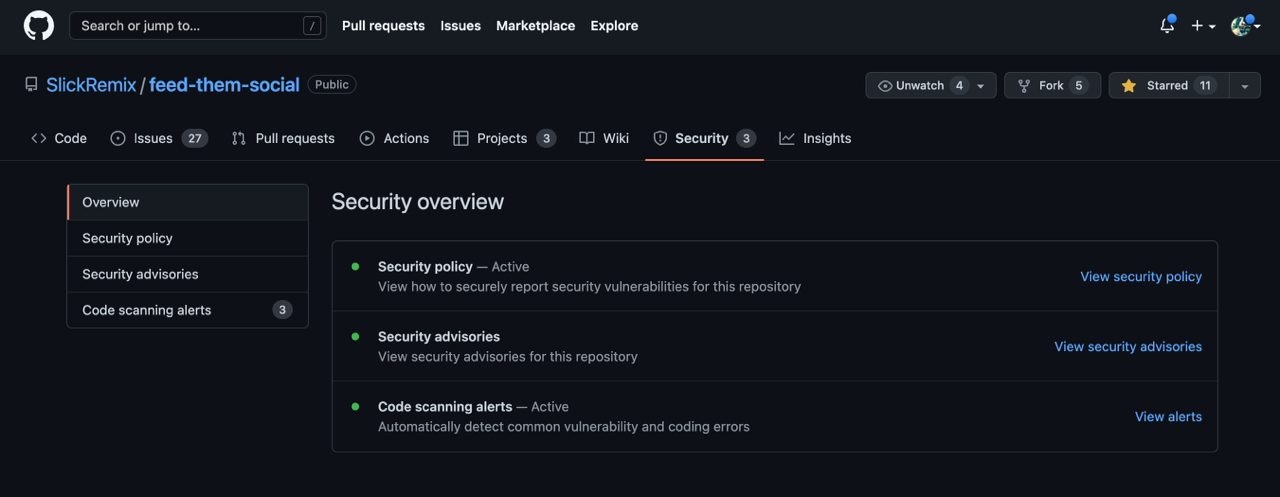Screen dimensions: 1280x497
Task: Click the Unwatch eye button
Action: coord(931,86)
